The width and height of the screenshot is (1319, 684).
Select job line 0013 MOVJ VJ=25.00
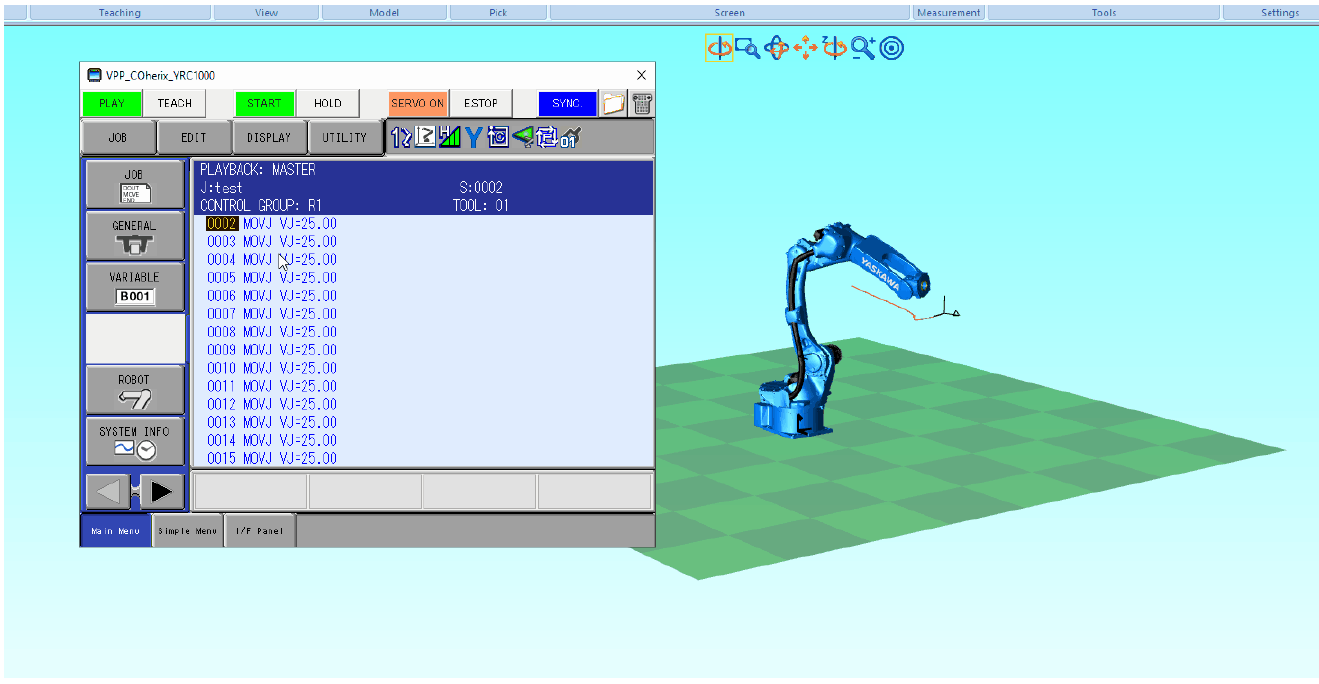pyautogui.click(x=272, y=422)
